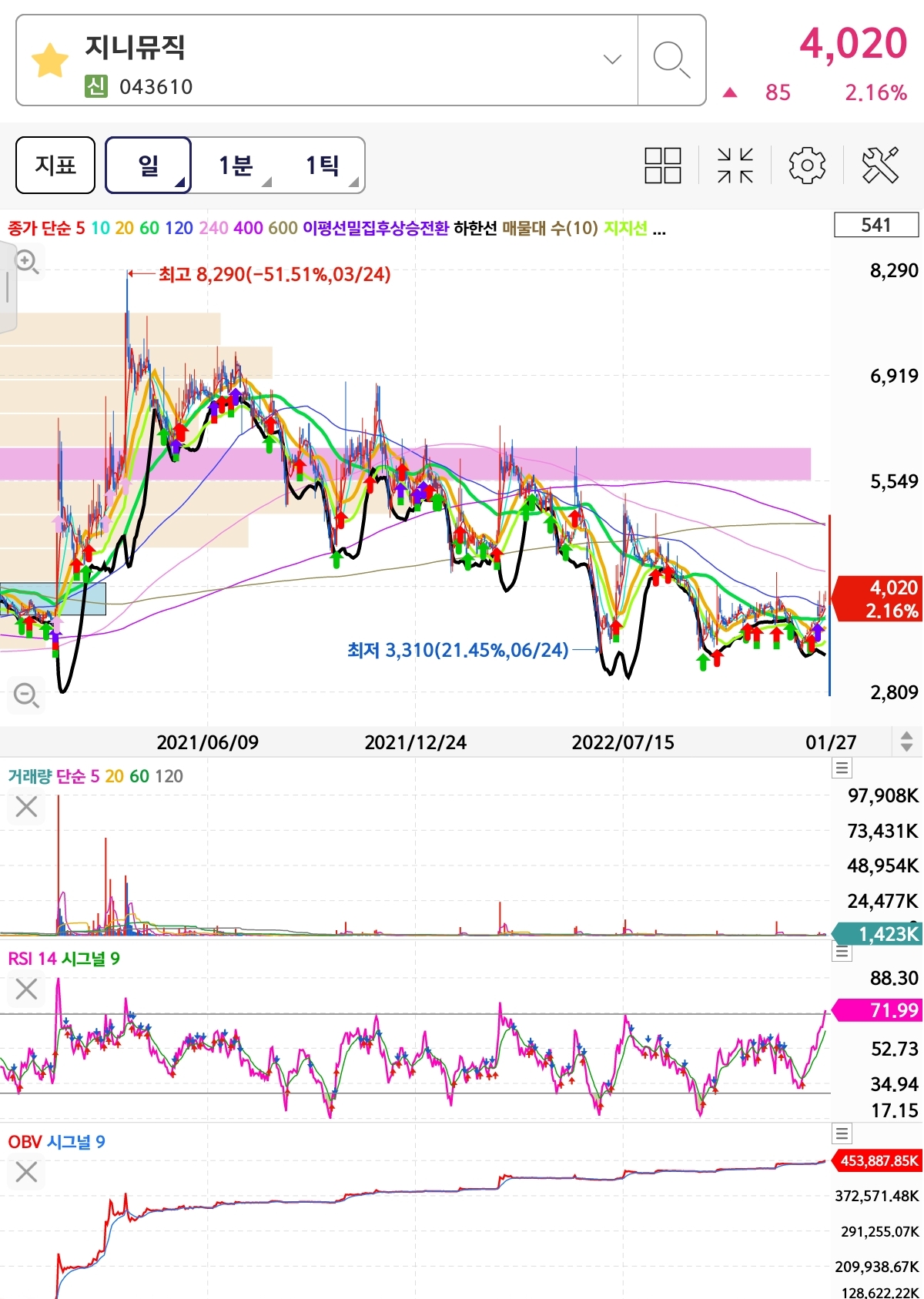Open the OBV panel menu icon
Screen dimensions: 924x1299
click(x=842, y=1133)
